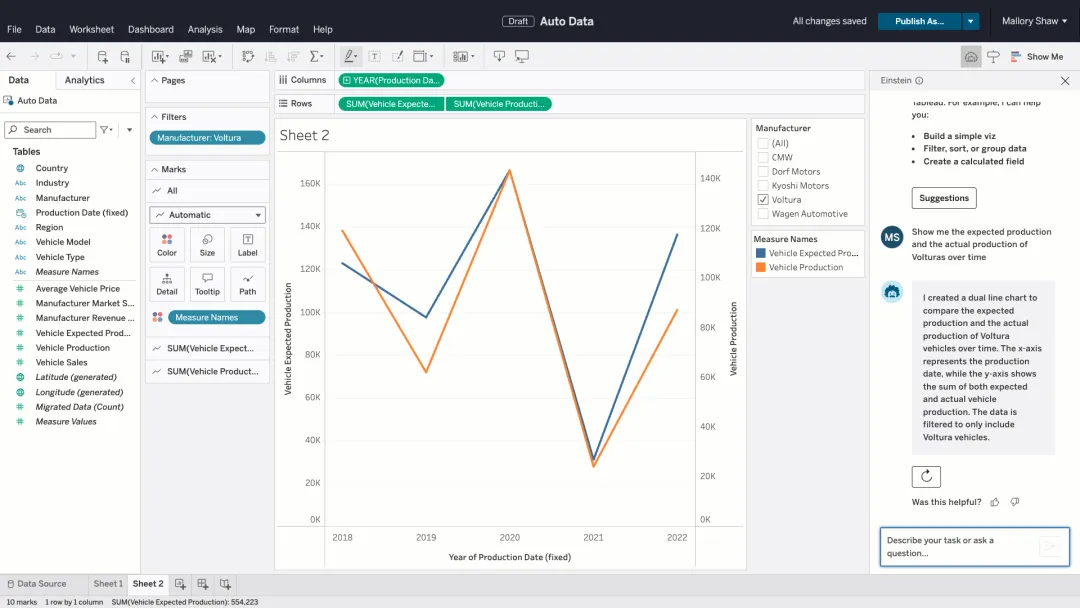Open the Analysis menu
The height and width of the screenshot is (608, 1080).
[205, 30]
